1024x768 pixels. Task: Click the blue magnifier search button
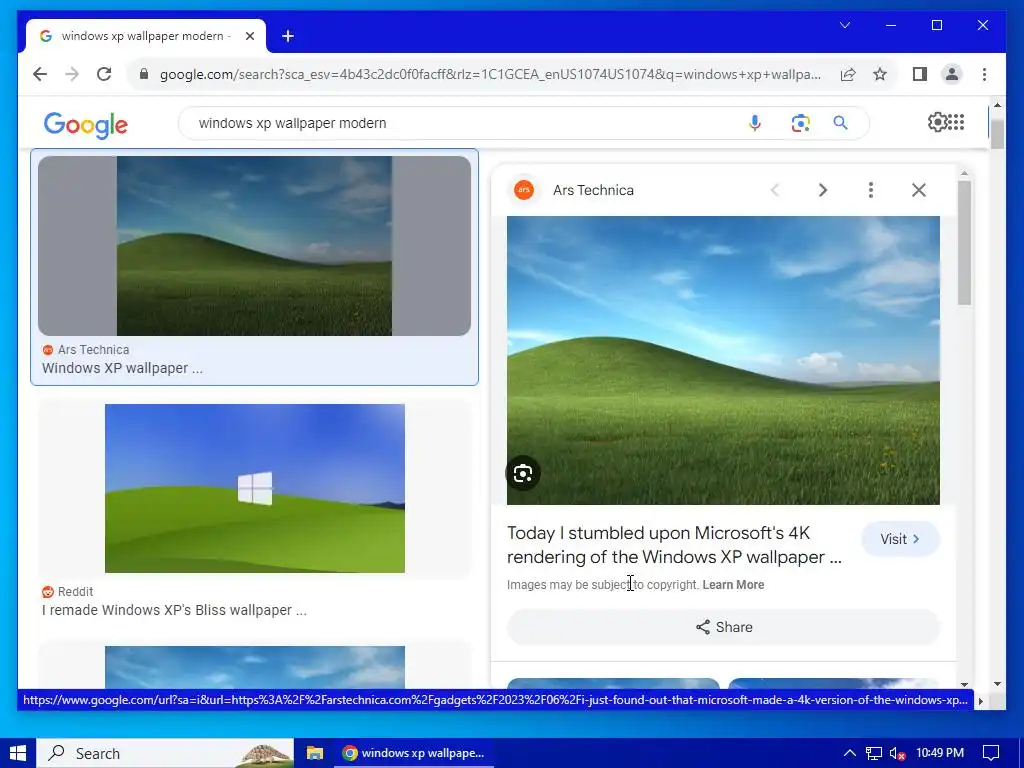pyautogui.click(x=840, y=123)
